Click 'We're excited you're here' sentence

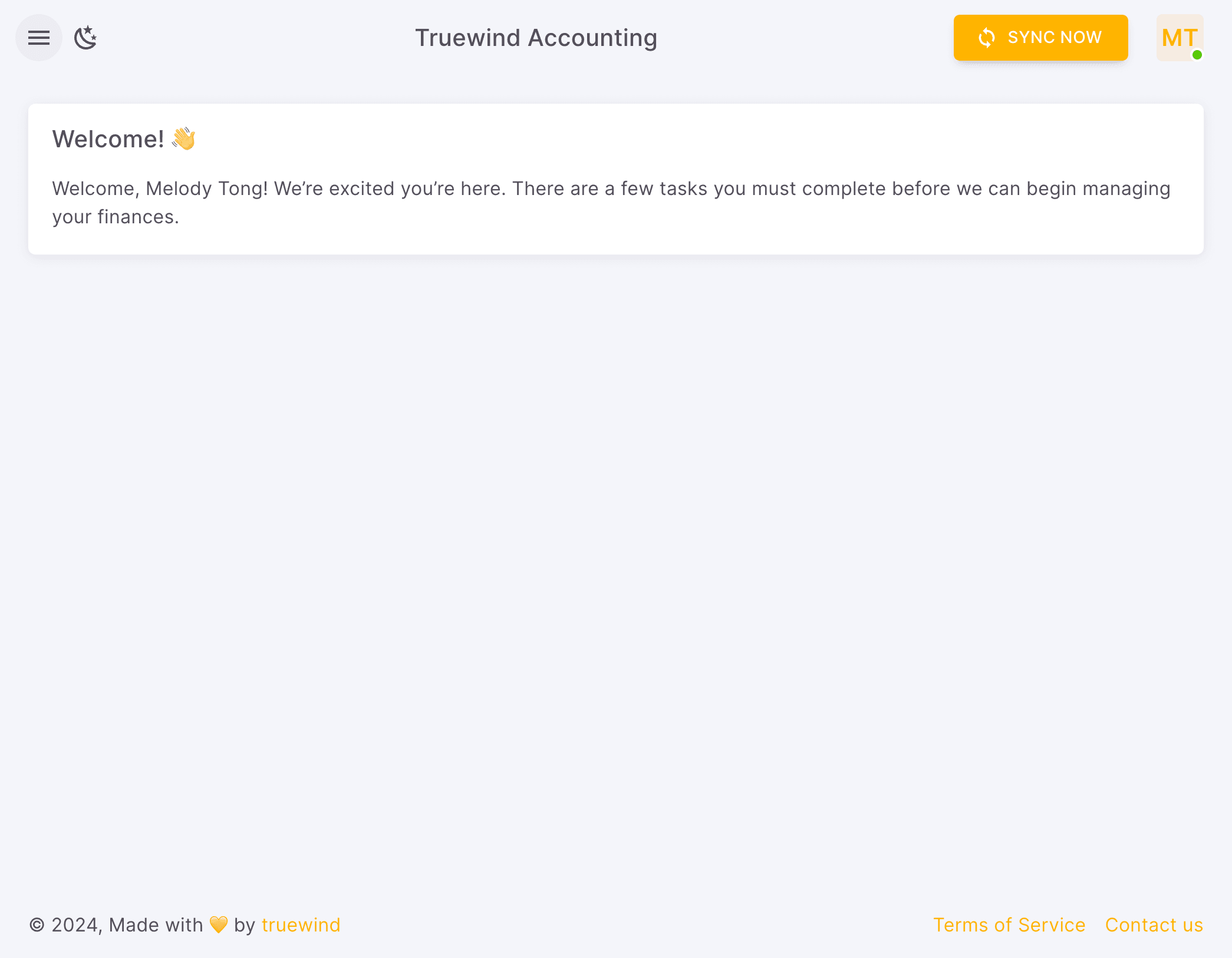pos(389,189)
